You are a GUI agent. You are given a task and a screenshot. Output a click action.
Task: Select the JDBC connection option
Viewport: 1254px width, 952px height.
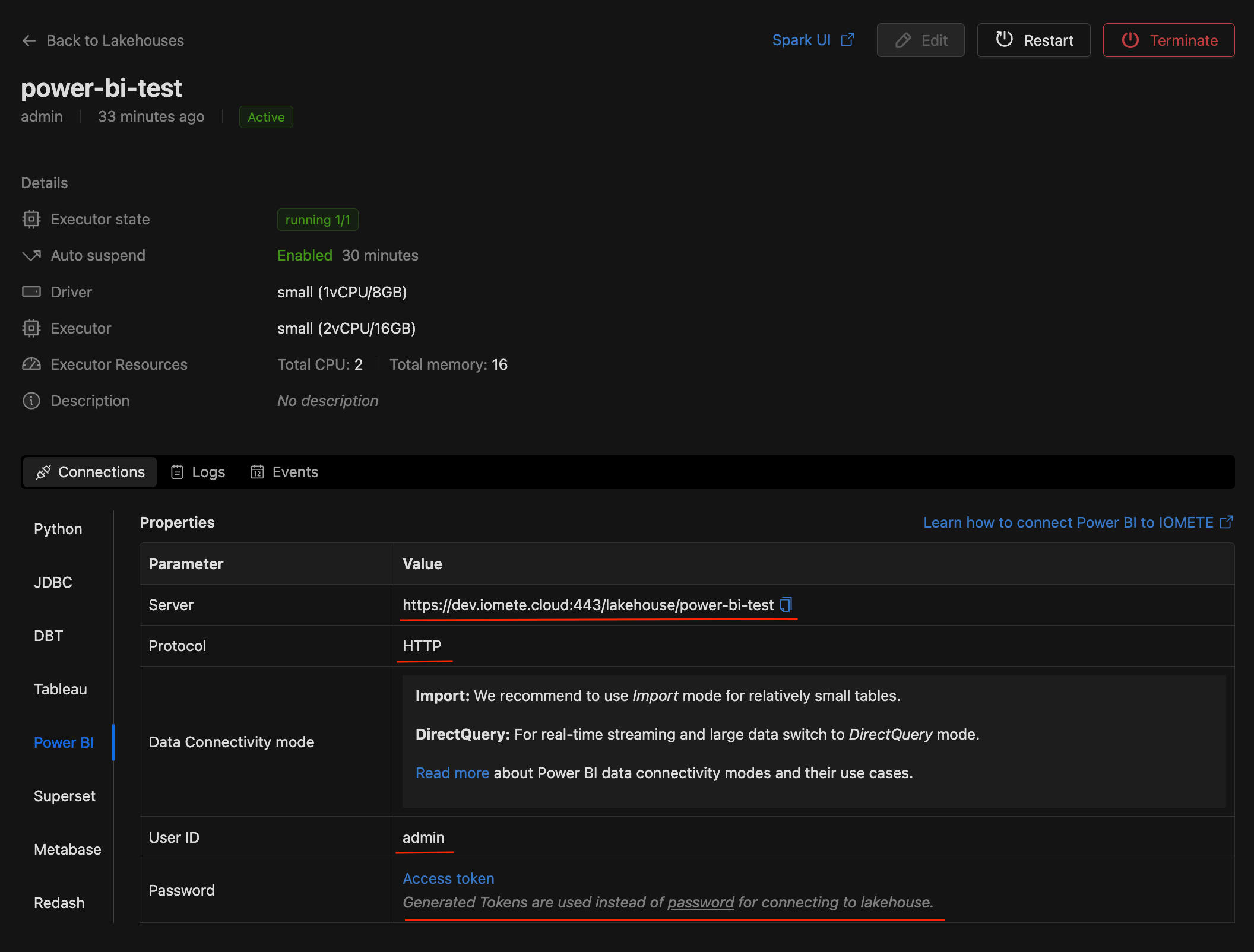(53, 582)
